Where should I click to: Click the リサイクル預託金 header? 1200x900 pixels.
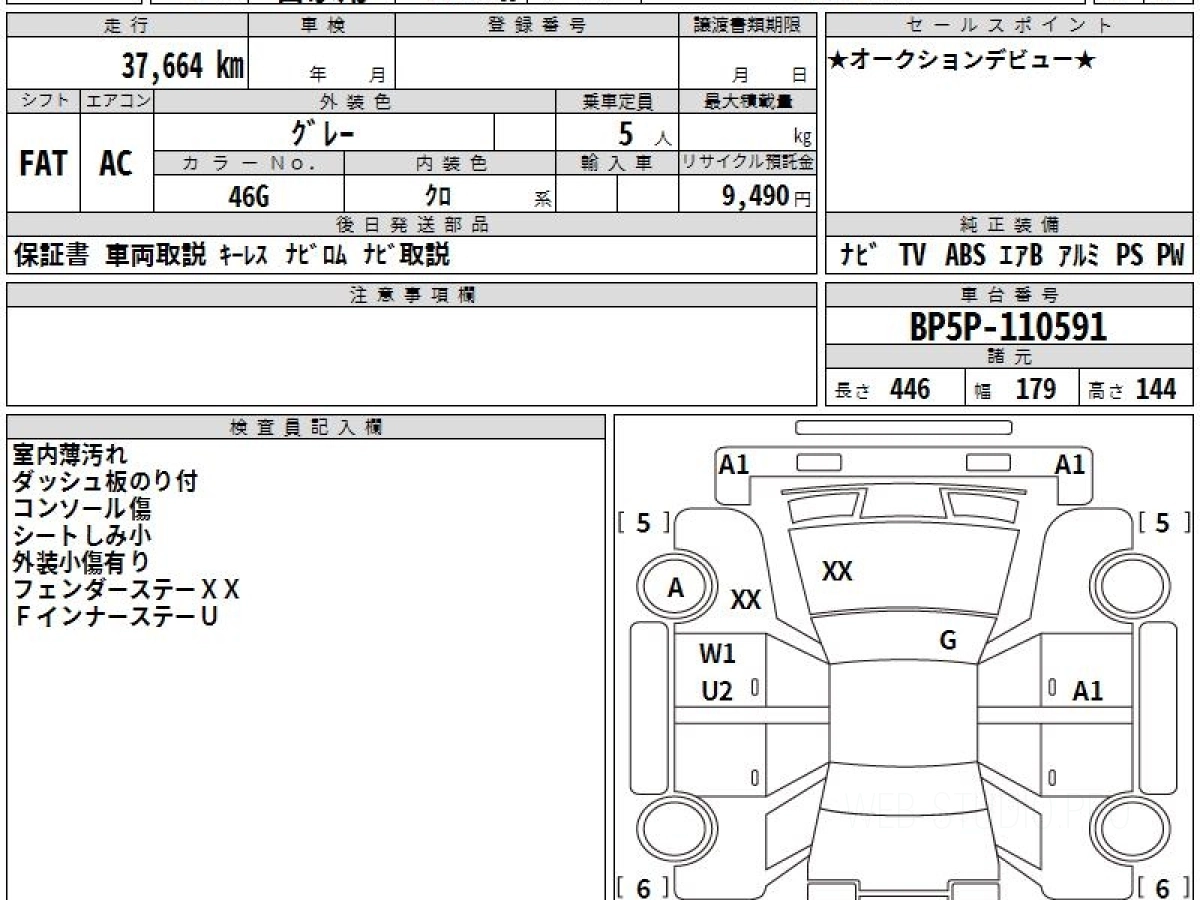coord(748,163)
